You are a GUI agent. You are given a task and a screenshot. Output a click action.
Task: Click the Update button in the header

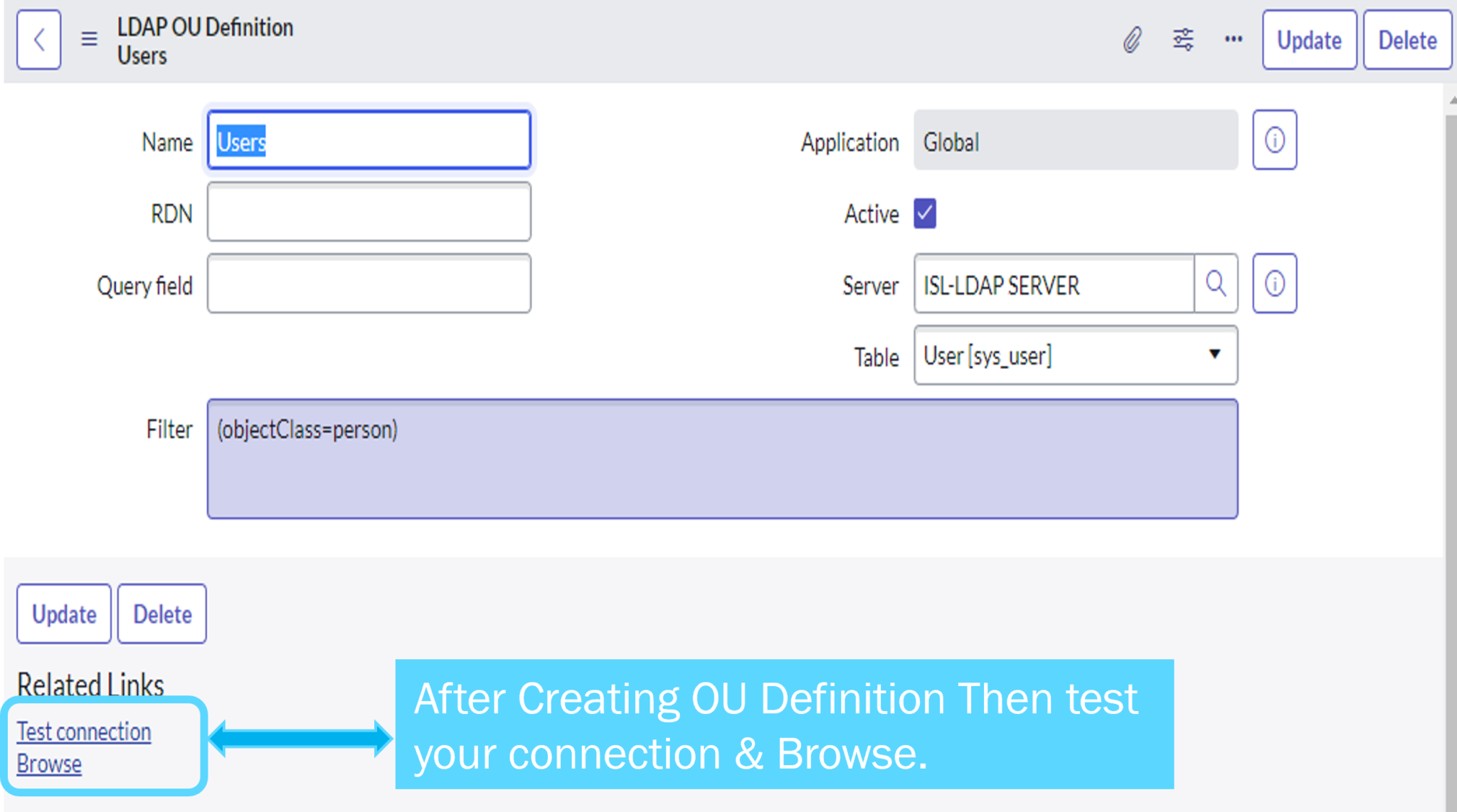click(1308, 40)
